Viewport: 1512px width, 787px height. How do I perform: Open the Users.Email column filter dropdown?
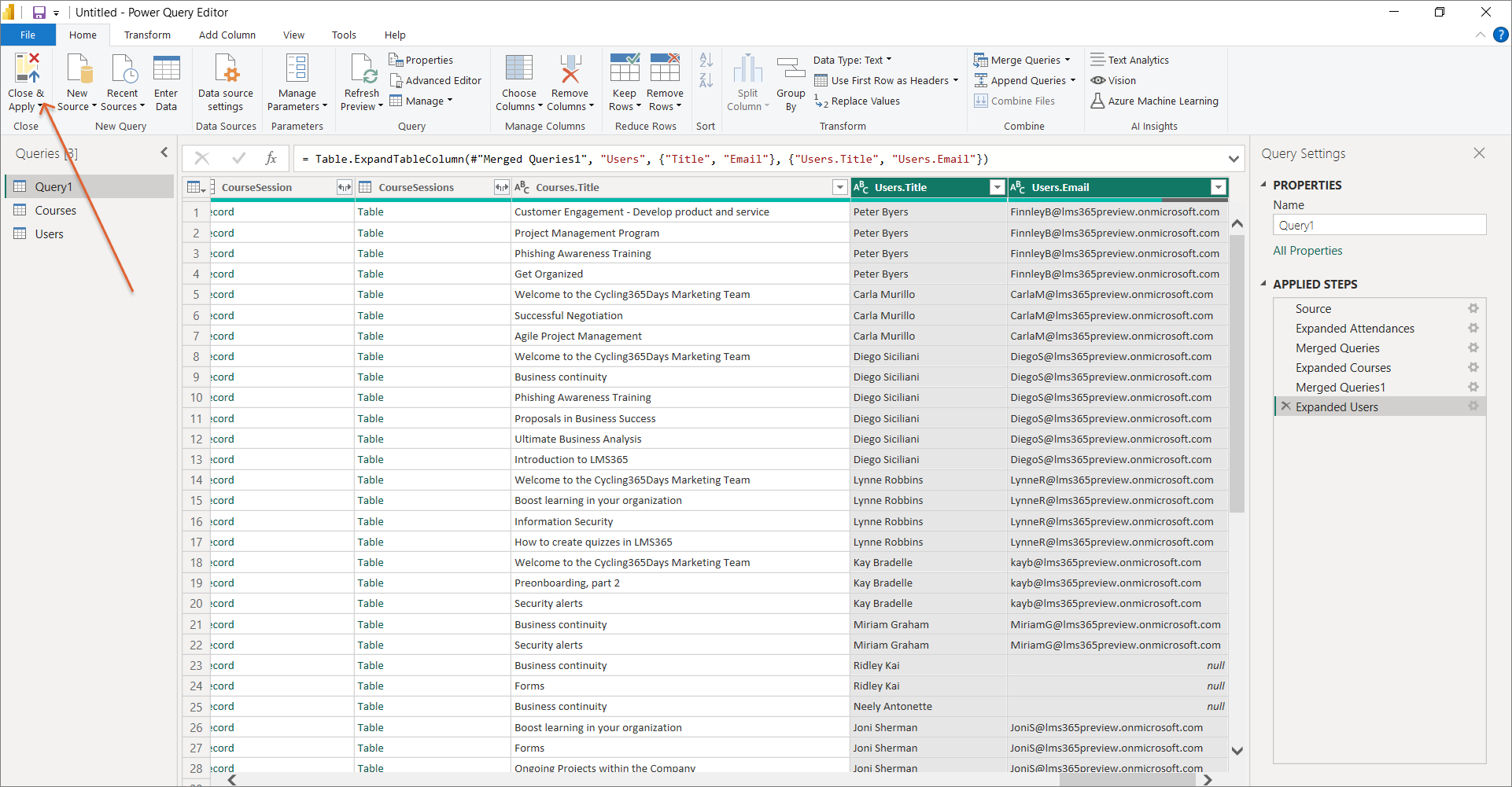click(1218, 187)
